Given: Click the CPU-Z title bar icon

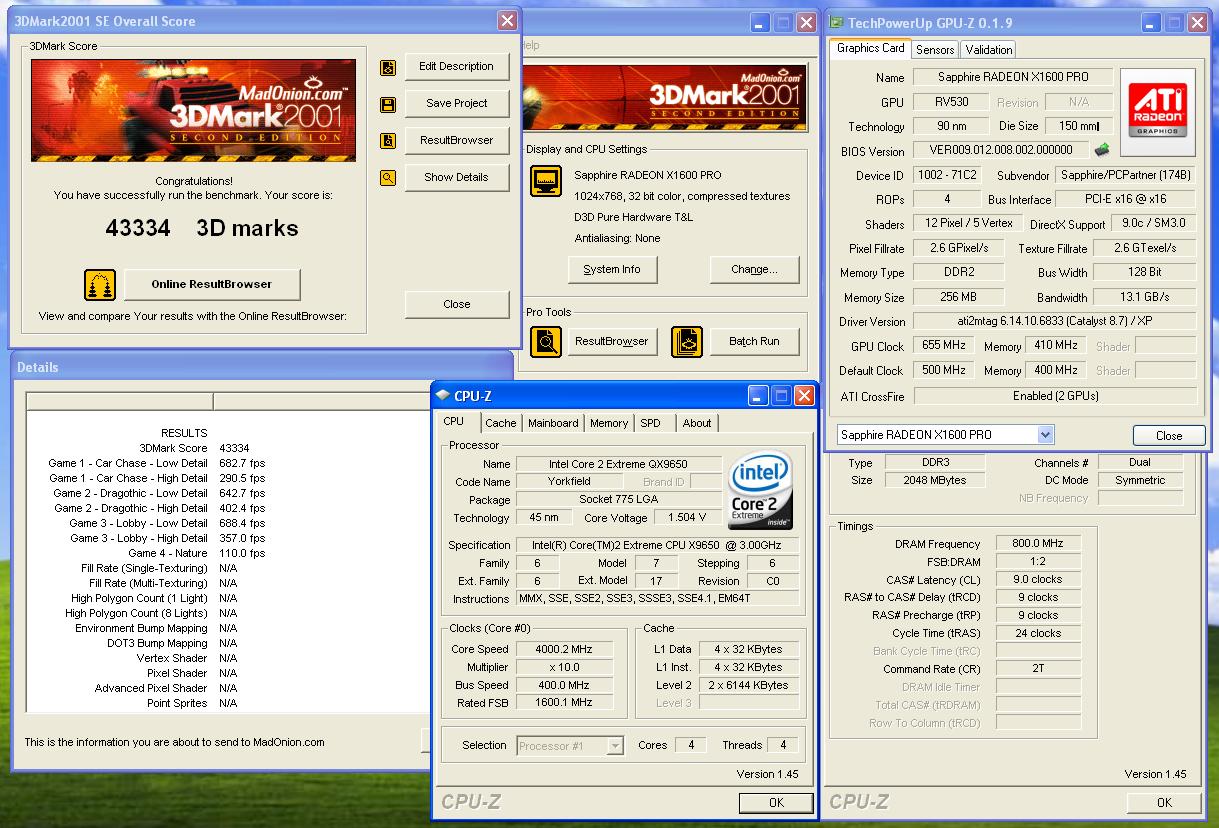Looking at the screenshot, I should pos(443,396).
